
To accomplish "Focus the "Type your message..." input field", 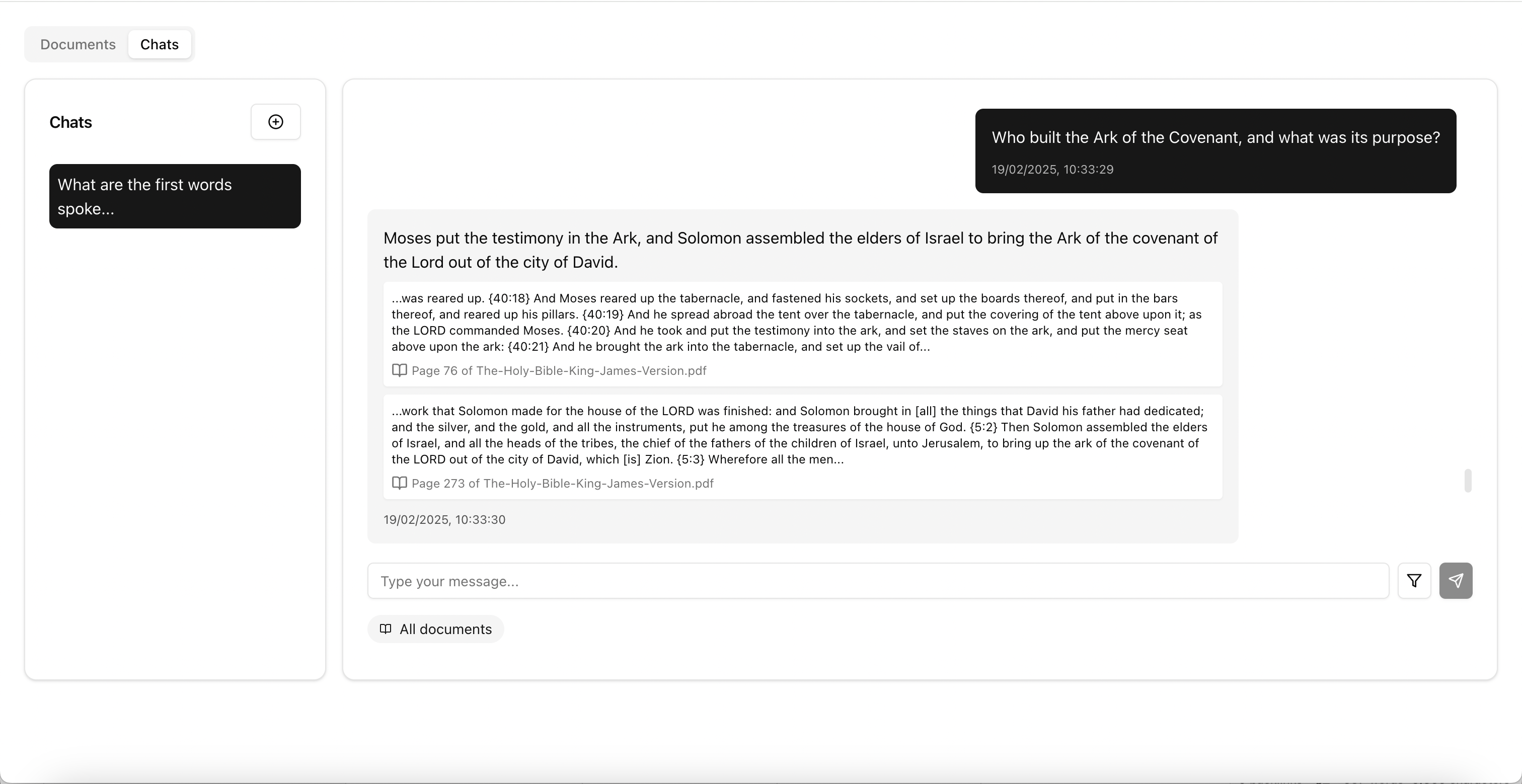I will coord(877,581).
